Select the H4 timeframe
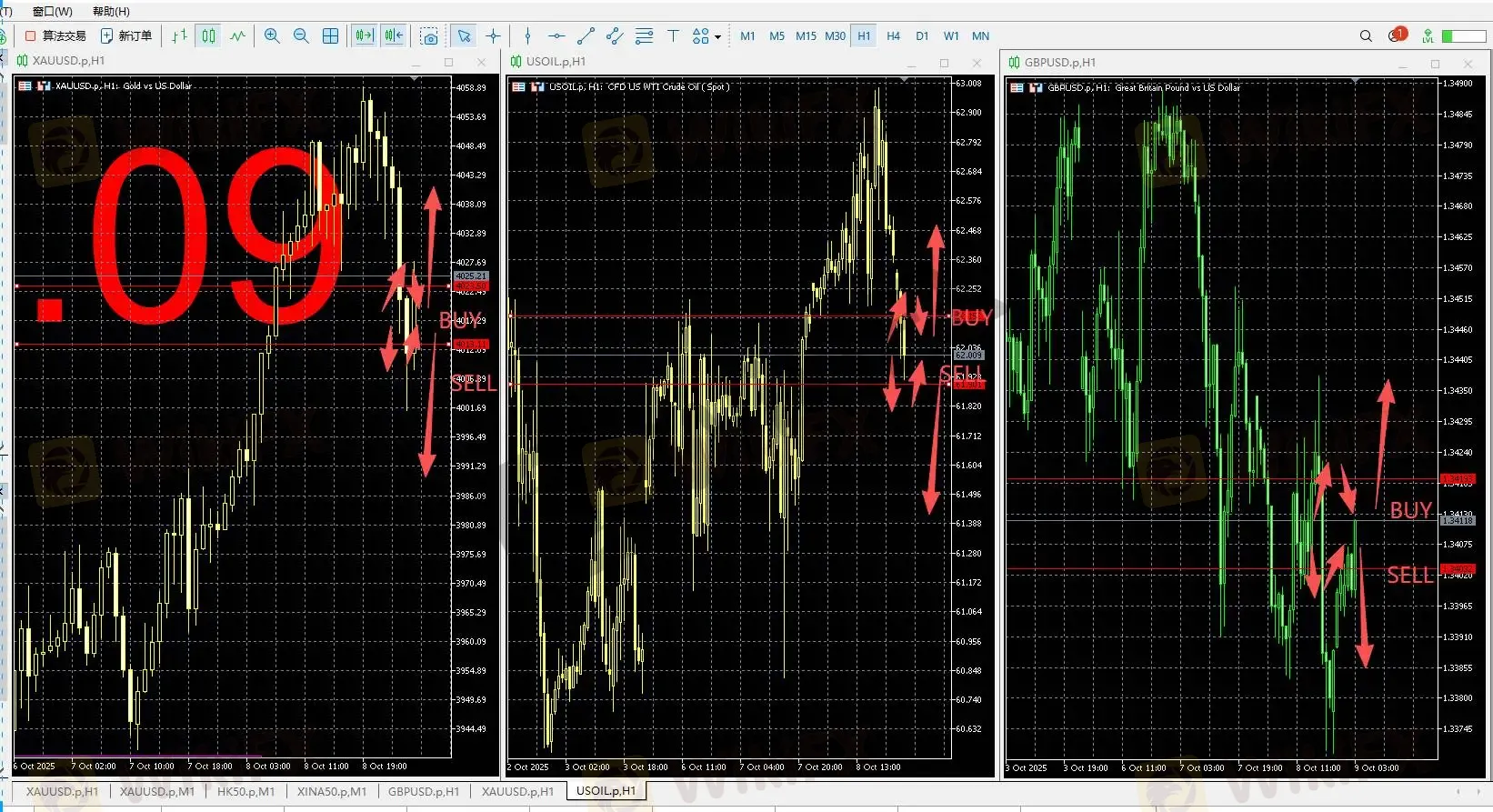The image size is (1493, 812). tap(893, 36)
